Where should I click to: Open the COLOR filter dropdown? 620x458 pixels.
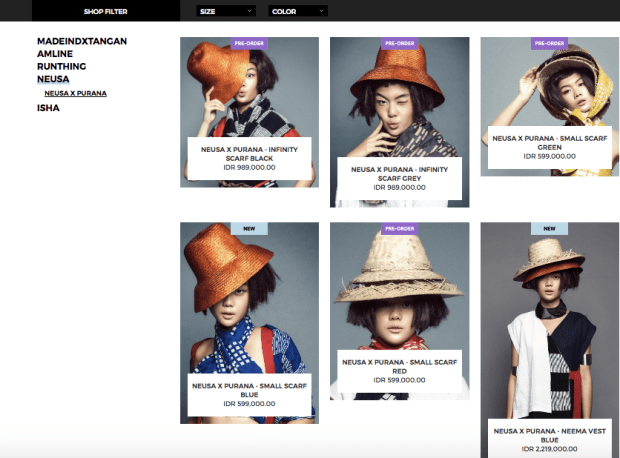tap(298, 11)
